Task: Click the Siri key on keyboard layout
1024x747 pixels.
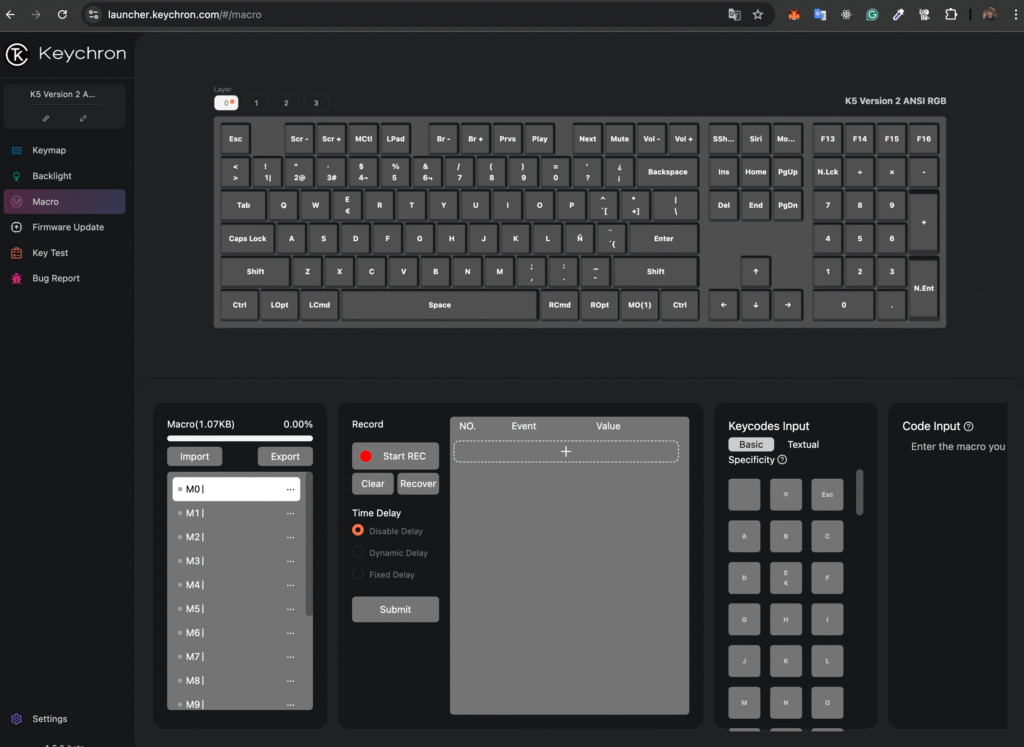Action: (756, 139)
